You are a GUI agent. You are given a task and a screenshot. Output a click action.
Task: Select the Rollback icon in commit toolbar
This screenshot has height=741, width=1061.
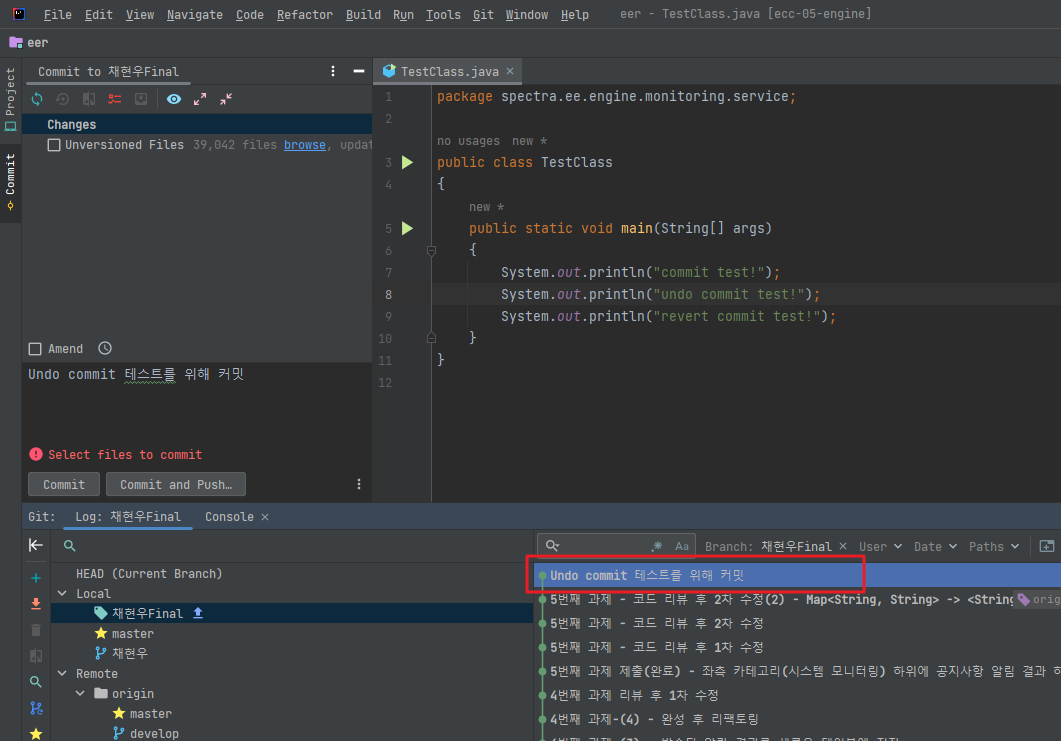[x=63, y=99]
